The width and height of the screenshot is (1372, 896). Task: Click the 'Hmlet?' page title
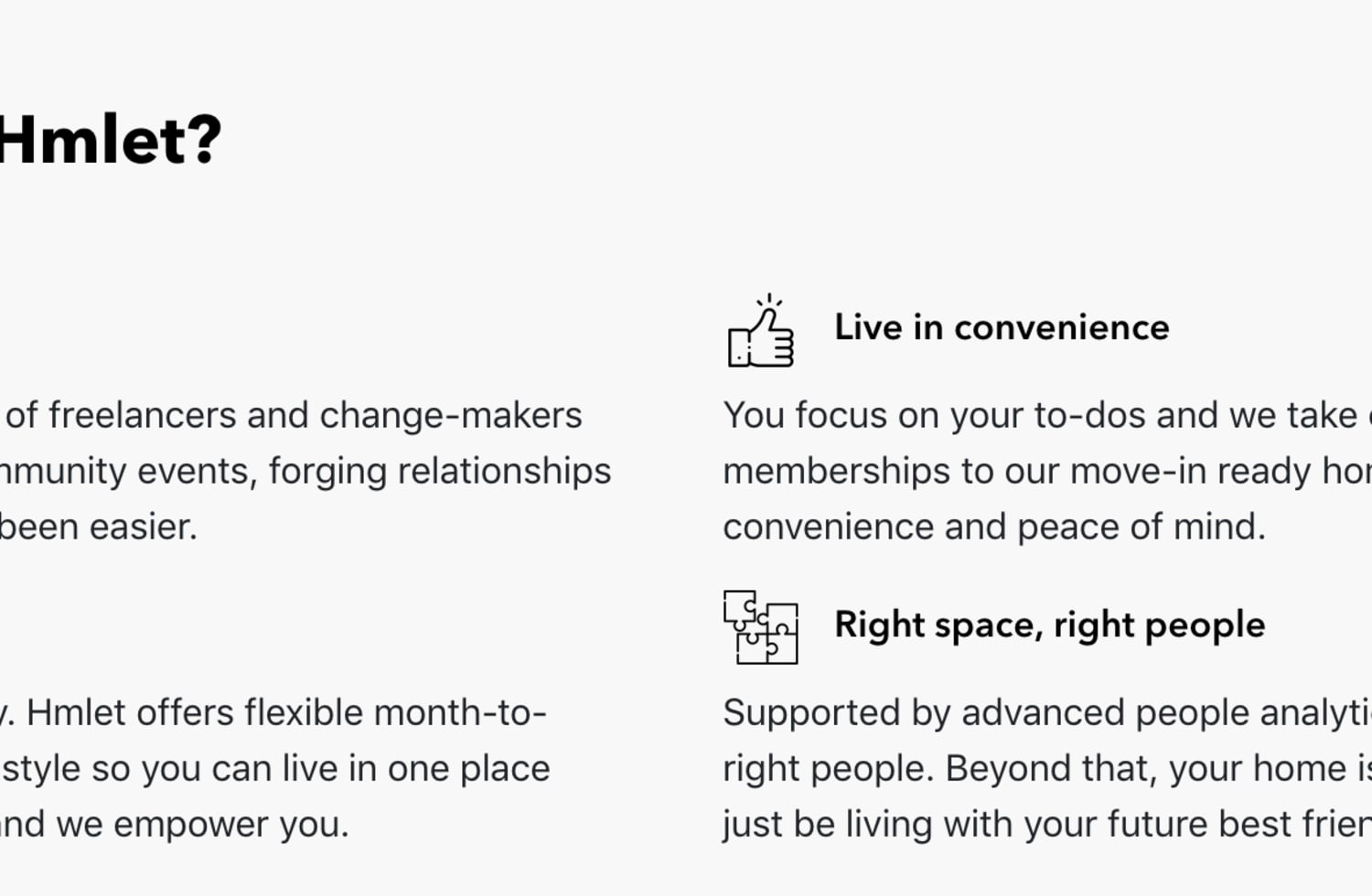point(110,140)
